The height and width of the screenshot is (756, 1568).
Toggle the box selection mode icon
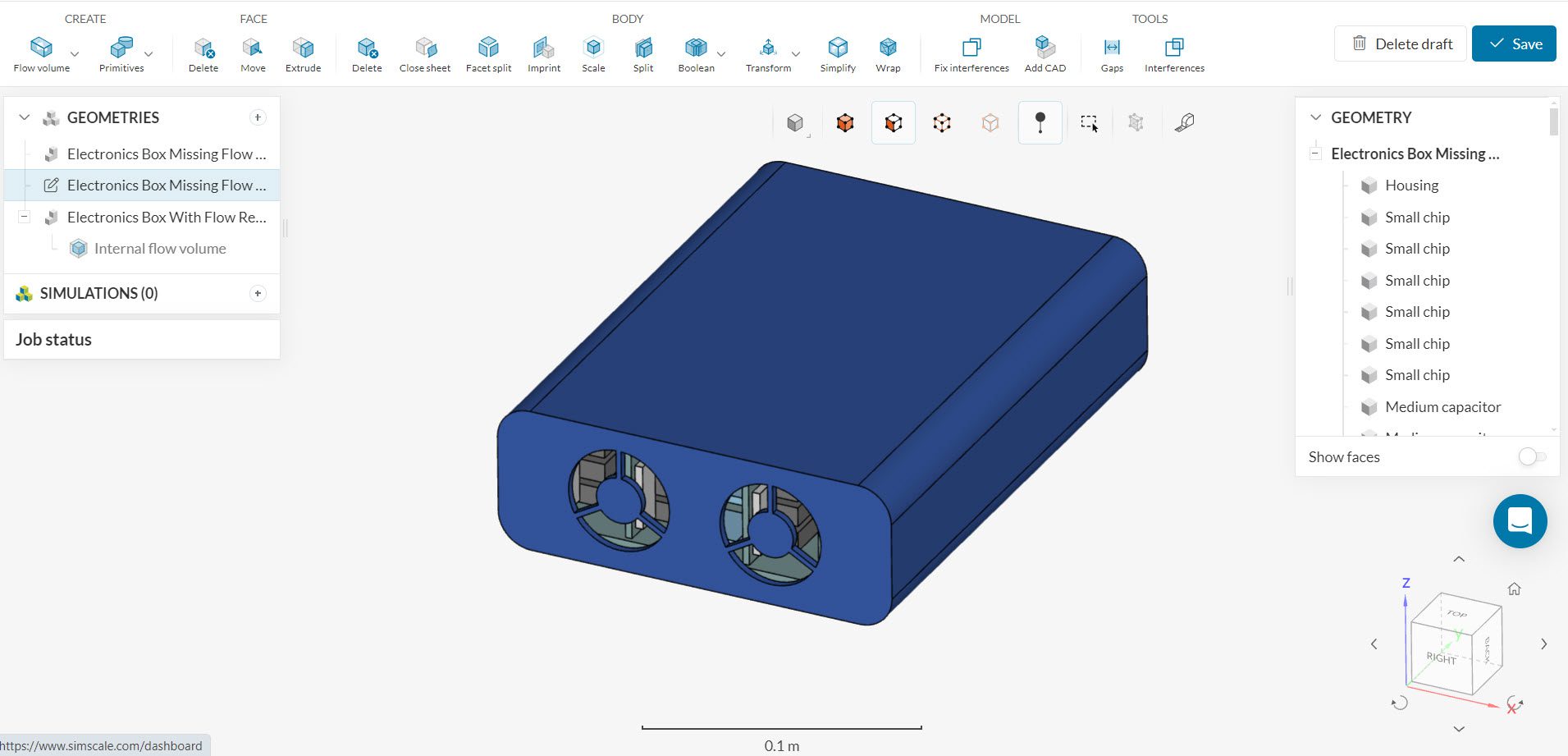click(1089, 123)
